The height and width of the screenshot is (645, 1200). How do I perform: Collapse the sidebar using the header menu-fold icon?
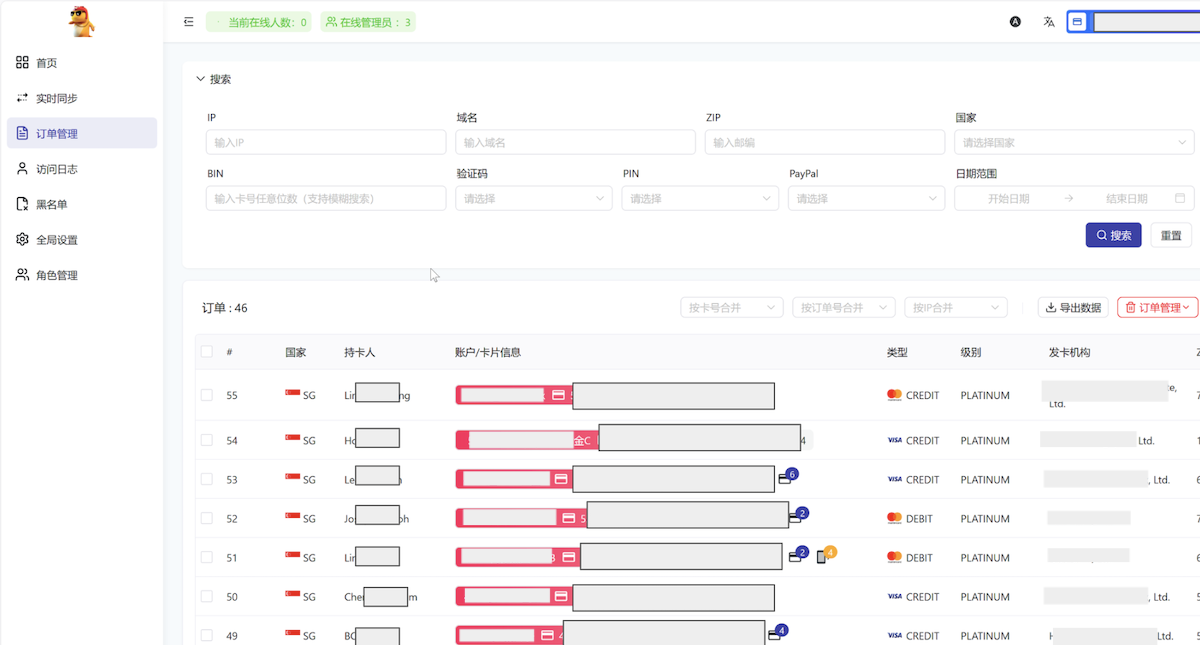pyautogui.click(x=189, y=22)
